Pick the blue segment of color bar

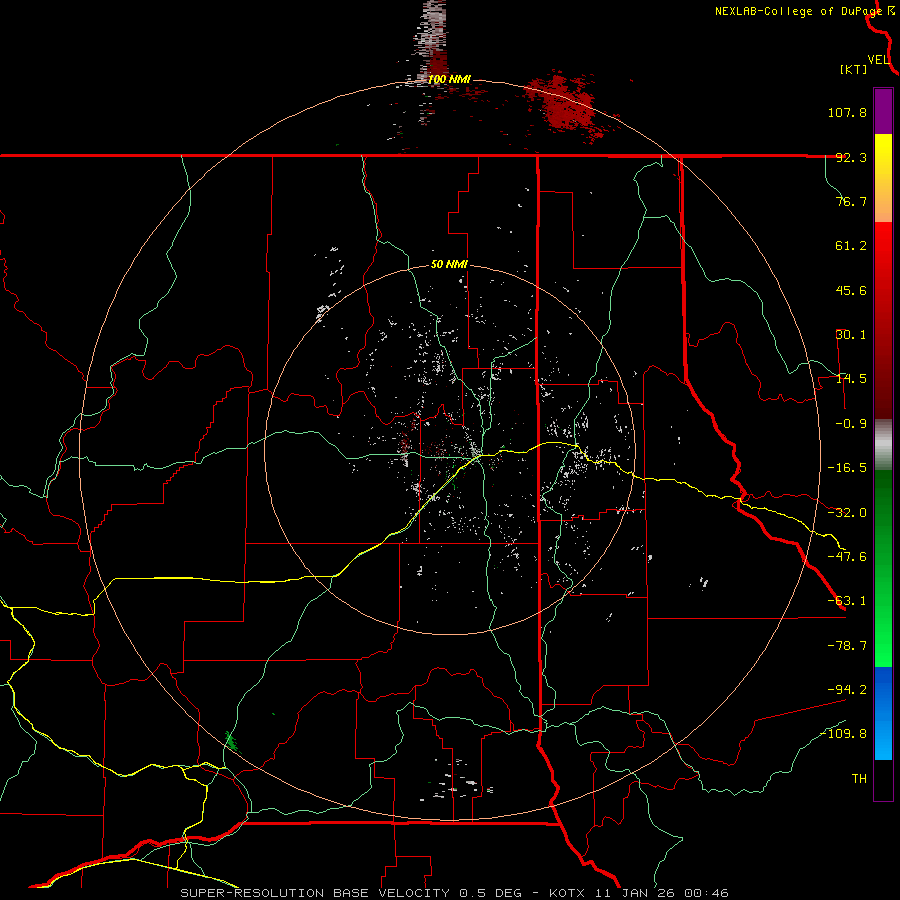(x=883, y=713)
